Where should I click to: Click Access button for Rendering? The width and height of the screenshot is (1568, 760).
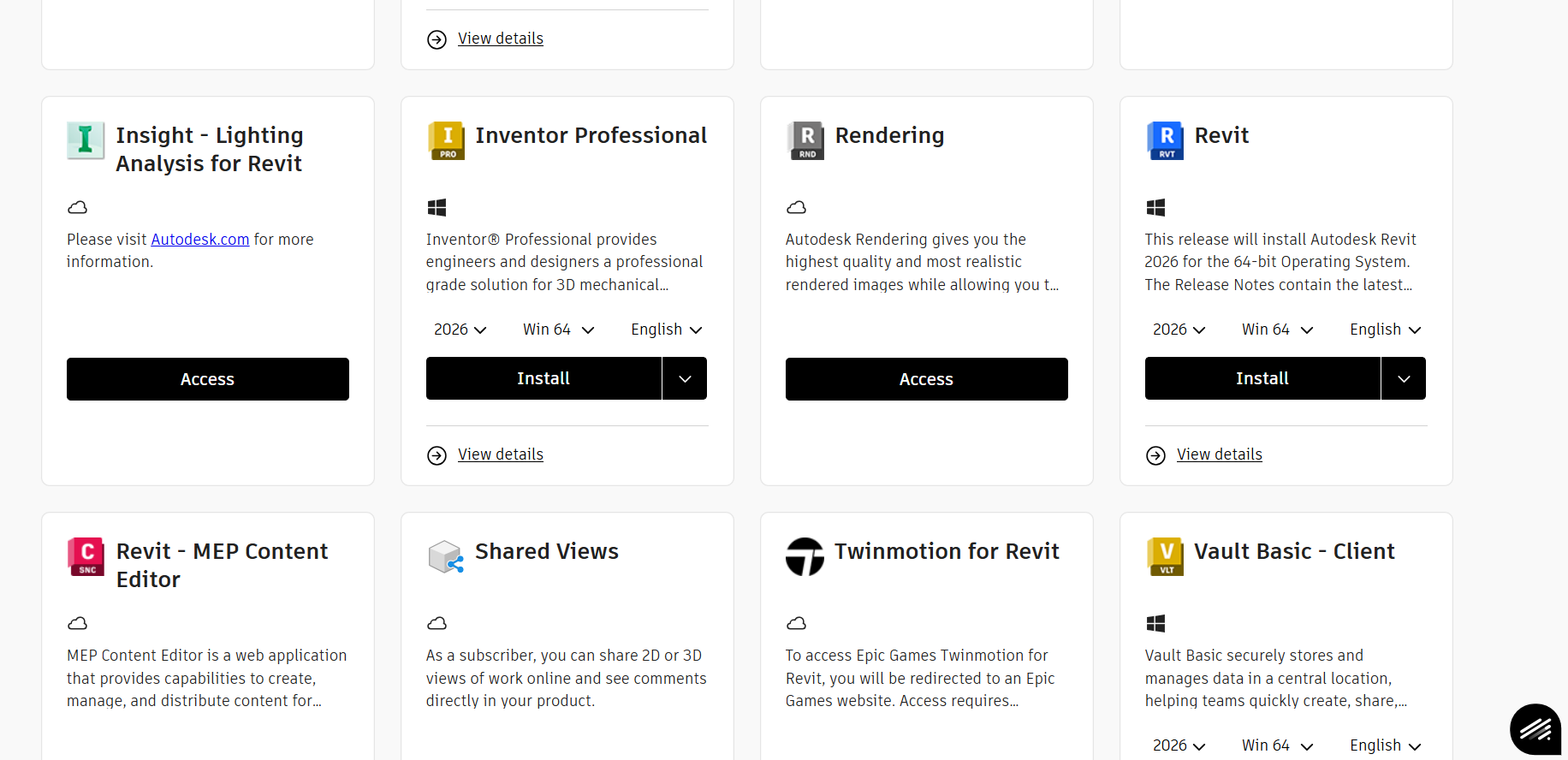pos(926,379)
